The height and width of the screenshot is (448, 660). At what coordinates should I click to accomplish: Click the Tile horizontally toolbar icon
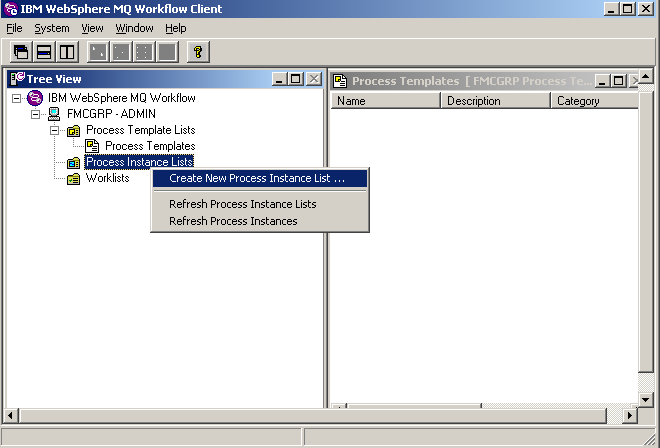click(x=44, y=52)
